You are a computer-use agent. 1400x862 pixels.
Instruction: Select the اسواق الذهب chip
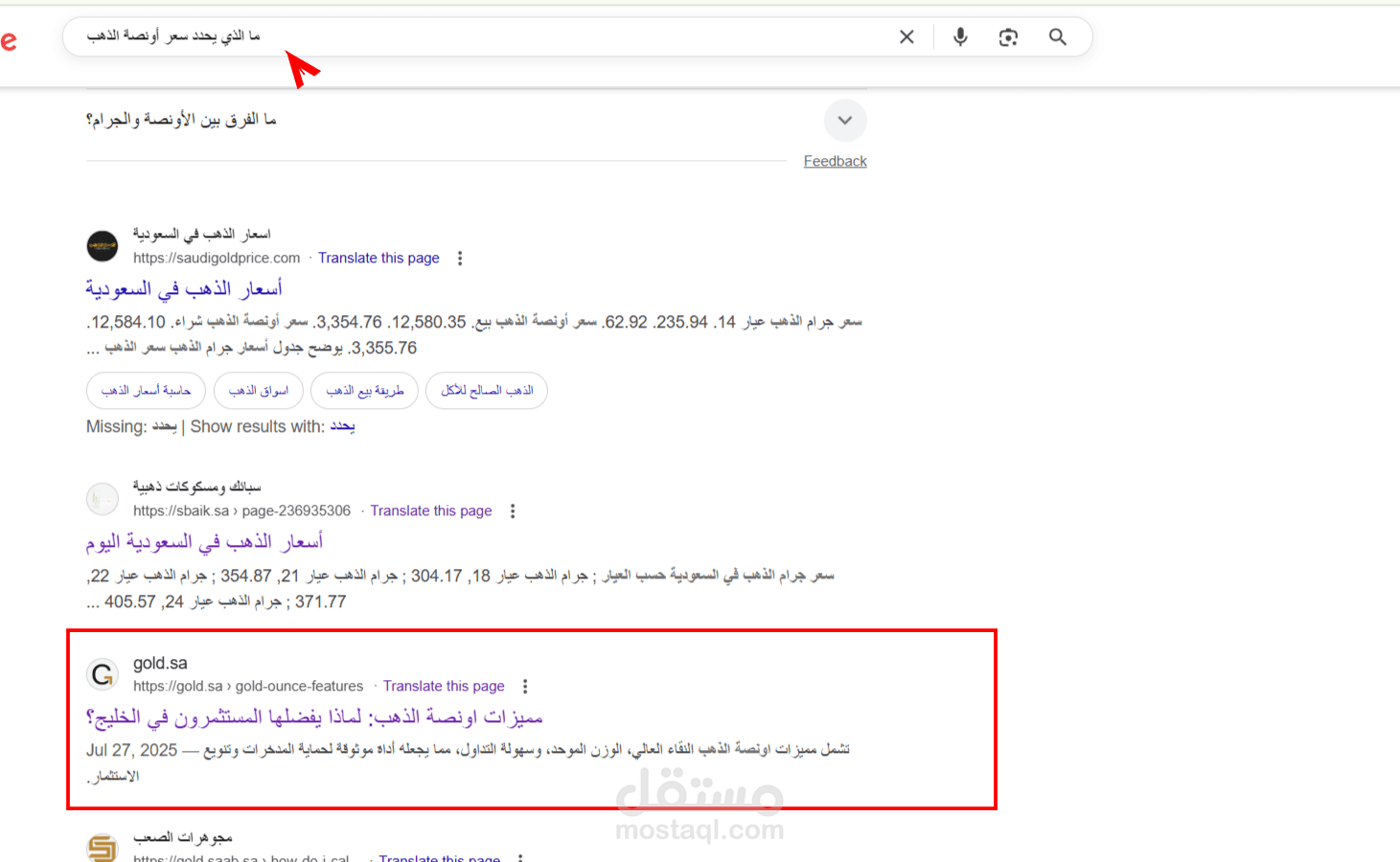259,391
